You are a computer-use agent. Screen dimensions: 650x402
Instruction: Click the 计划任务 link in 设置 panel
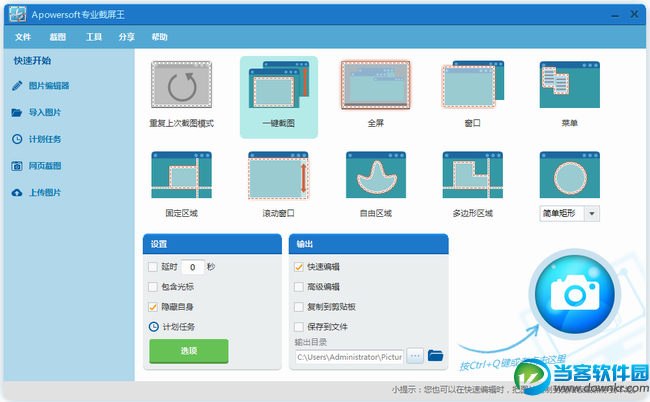click(x=179, y=327)
